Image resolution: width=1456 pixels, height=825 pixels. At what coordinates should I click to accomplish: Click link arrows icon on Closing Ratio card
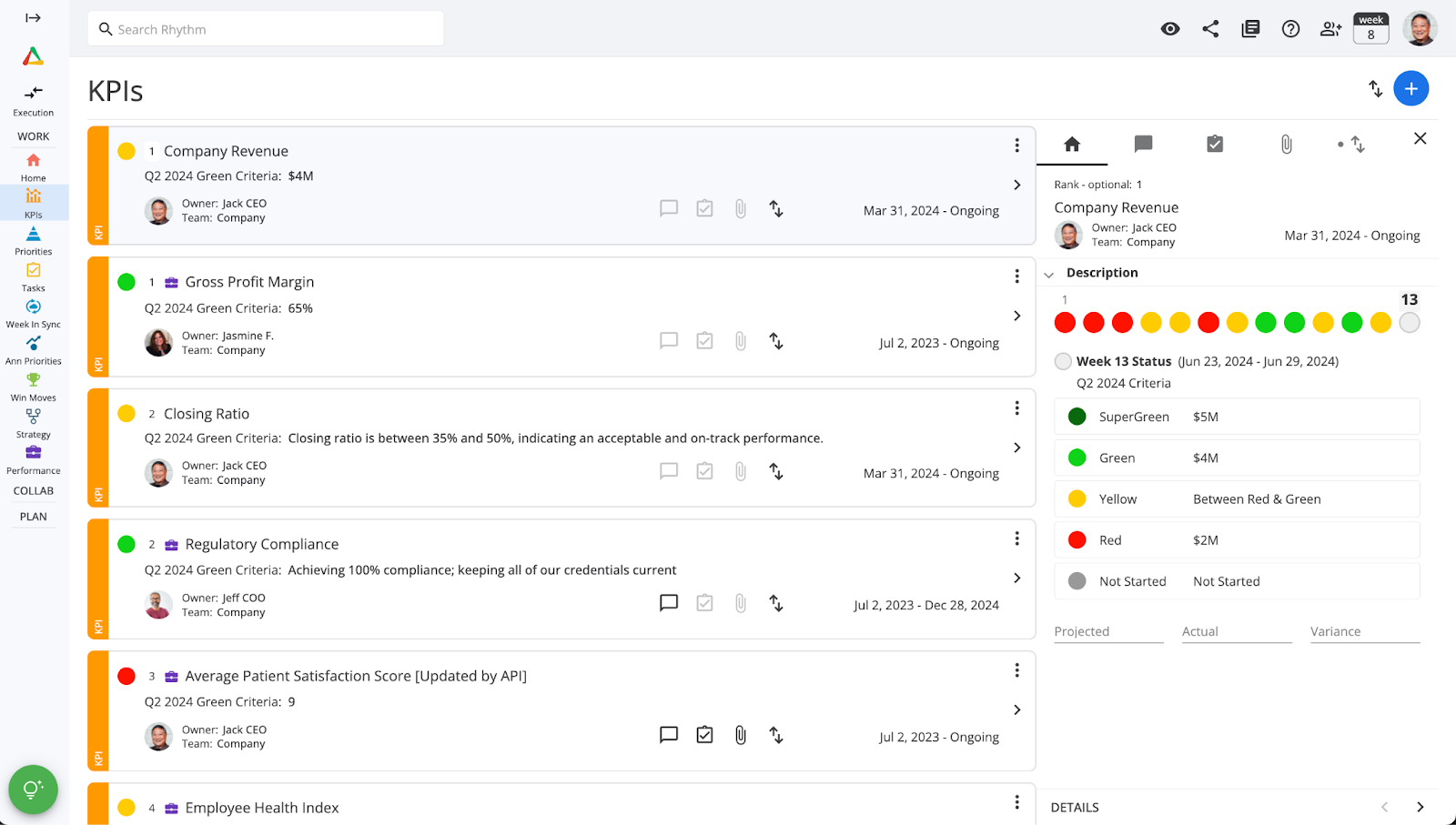coord(776,471)
